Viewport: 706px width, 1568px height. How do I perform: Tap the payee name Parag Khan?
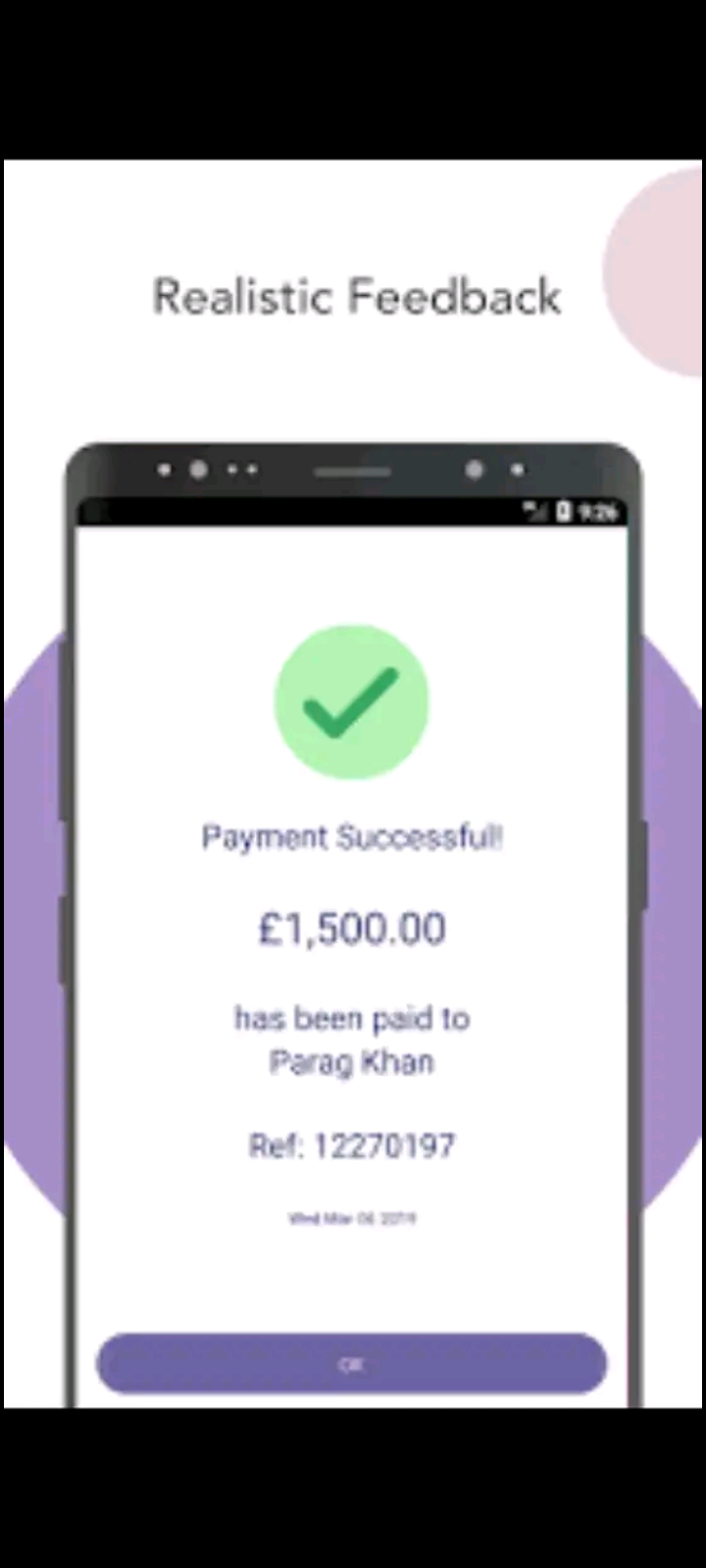coord(351,1062)
